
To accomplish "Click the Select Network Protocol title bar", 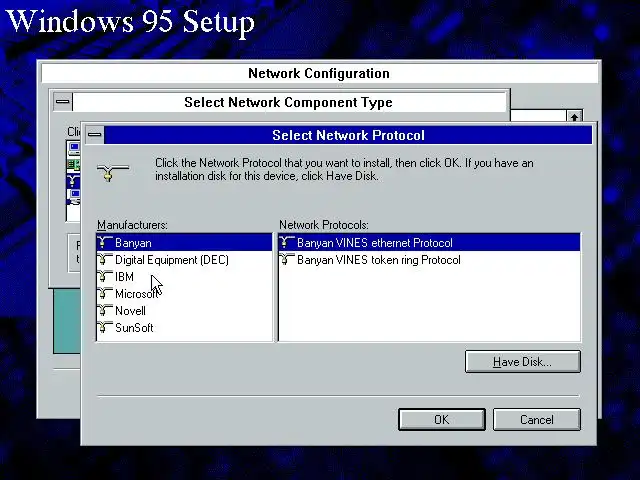I will (x=348, y=135).
